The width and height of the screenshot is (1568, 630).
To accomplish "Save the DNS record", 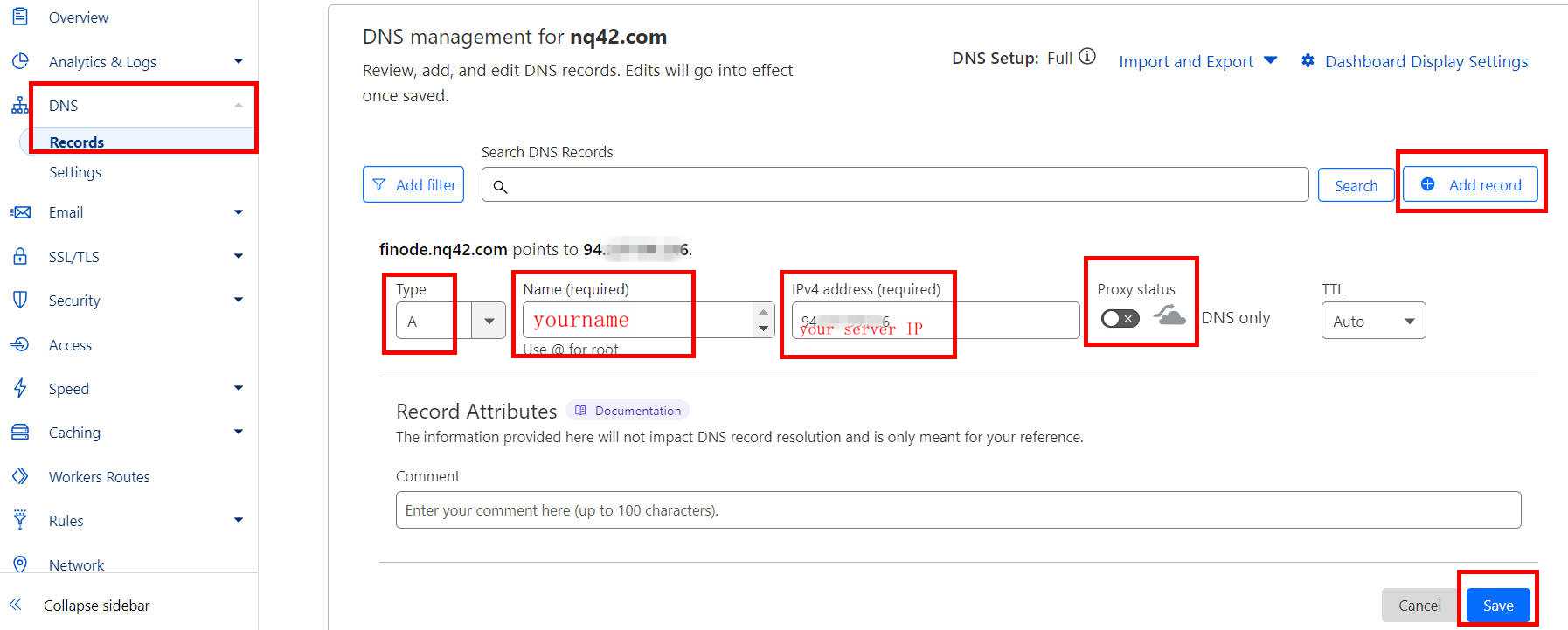I will point(1498,605).
